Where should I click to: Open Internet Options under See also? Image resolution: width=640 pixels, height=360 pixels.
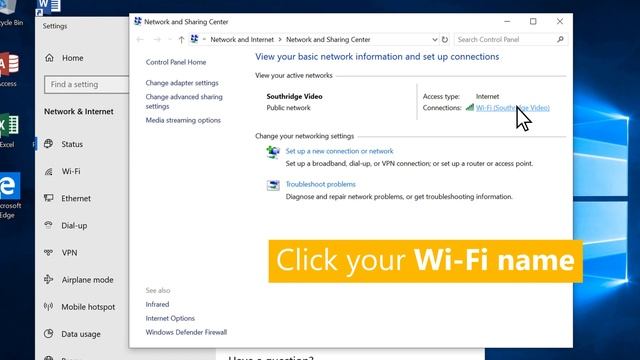tap(170, 318)
